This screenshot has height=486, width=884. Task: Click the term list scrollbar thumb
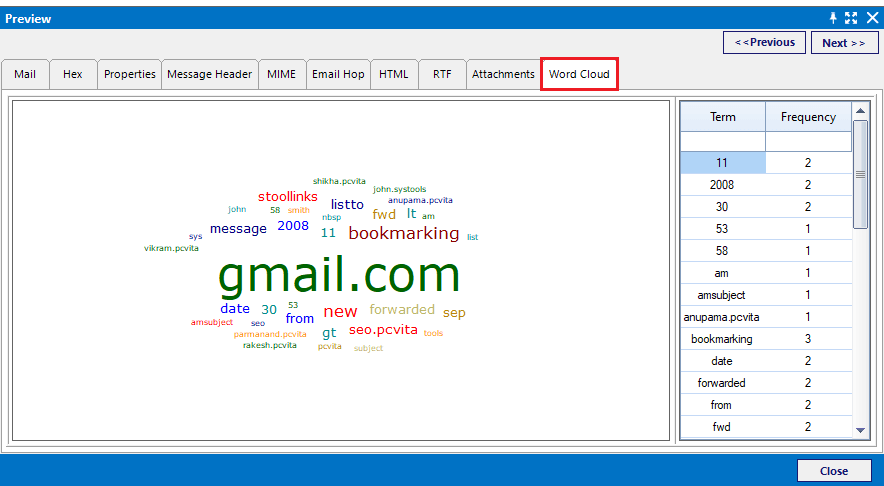(860, 174)
